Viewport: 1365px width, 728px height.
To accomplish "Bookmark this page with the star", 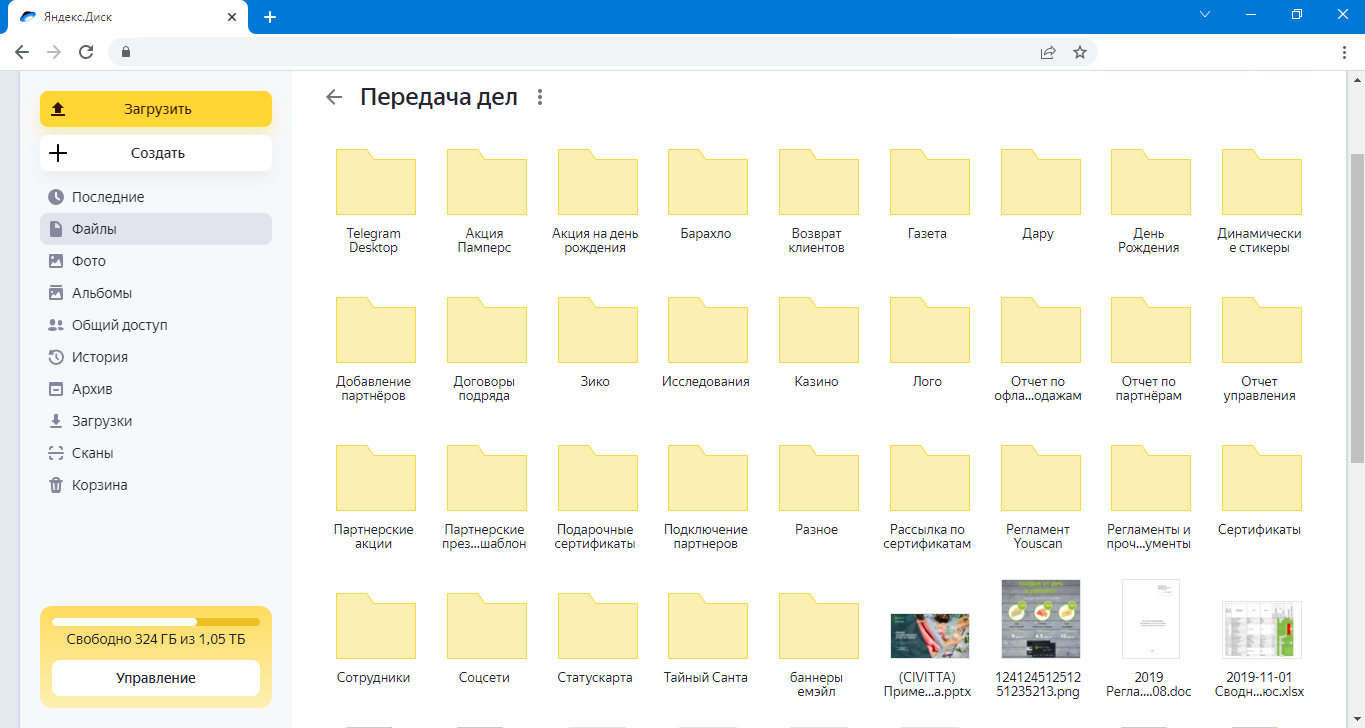I will (x=1080, y=52).
